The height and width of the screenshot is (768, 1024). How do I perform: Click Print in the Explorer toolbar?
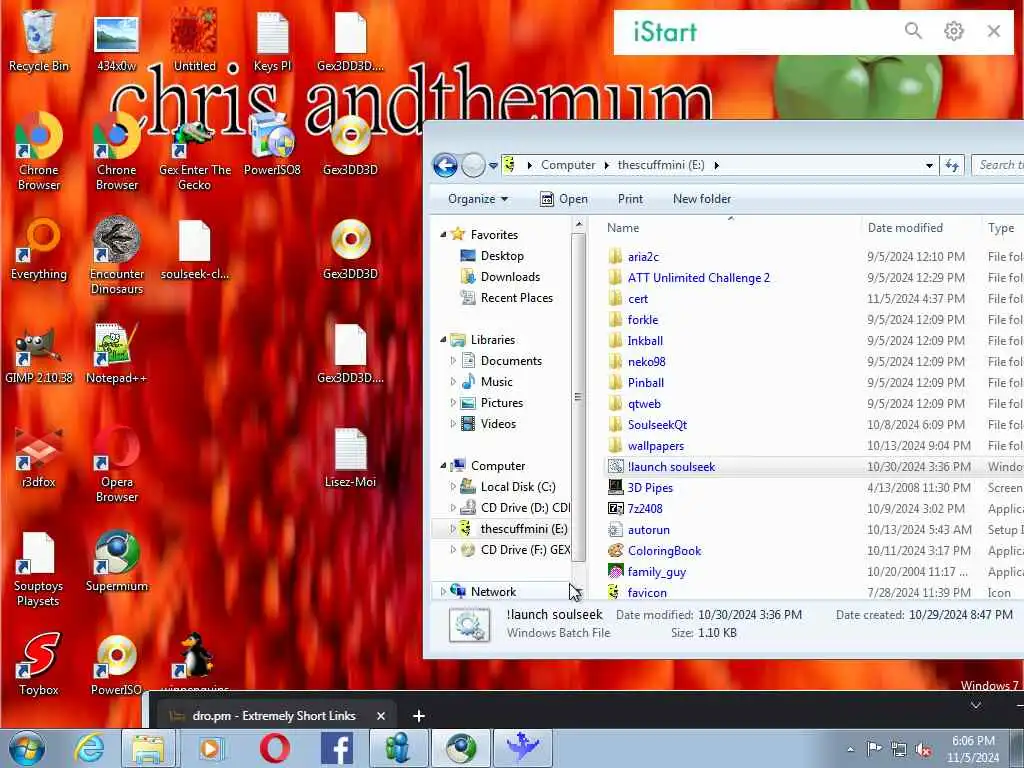click(x=630, y=199)
